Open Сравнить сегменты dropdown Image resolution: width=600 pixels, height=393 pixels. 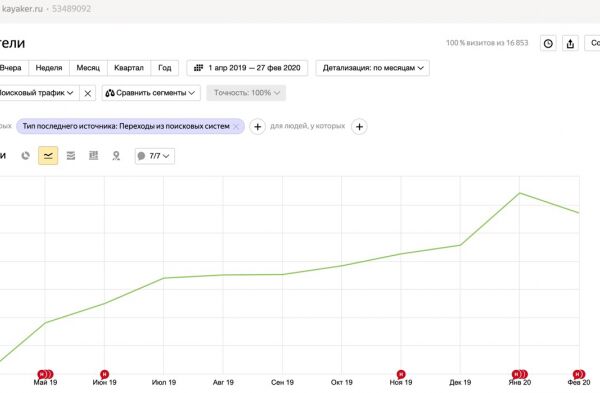tap(151, 93)
